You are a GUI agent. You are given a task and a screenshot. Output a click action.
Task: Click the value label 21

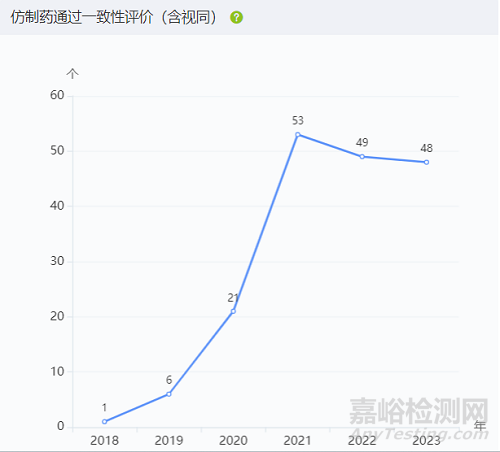point(233,298)
